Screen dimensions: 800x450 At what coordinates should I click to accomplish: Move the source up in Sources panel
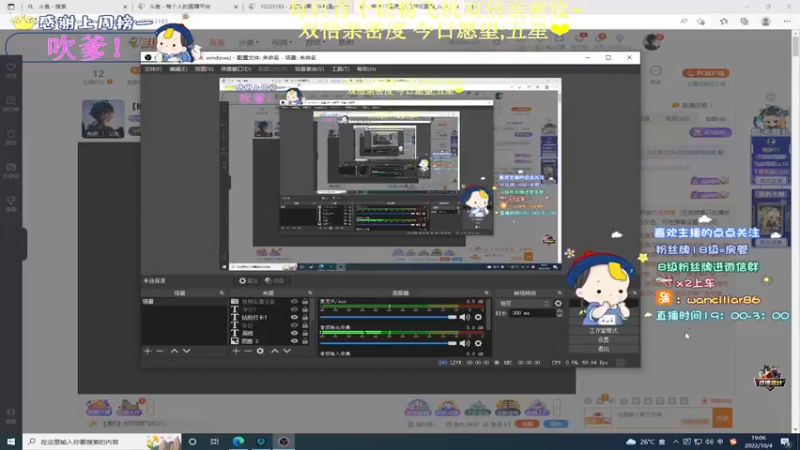(274, 351)
